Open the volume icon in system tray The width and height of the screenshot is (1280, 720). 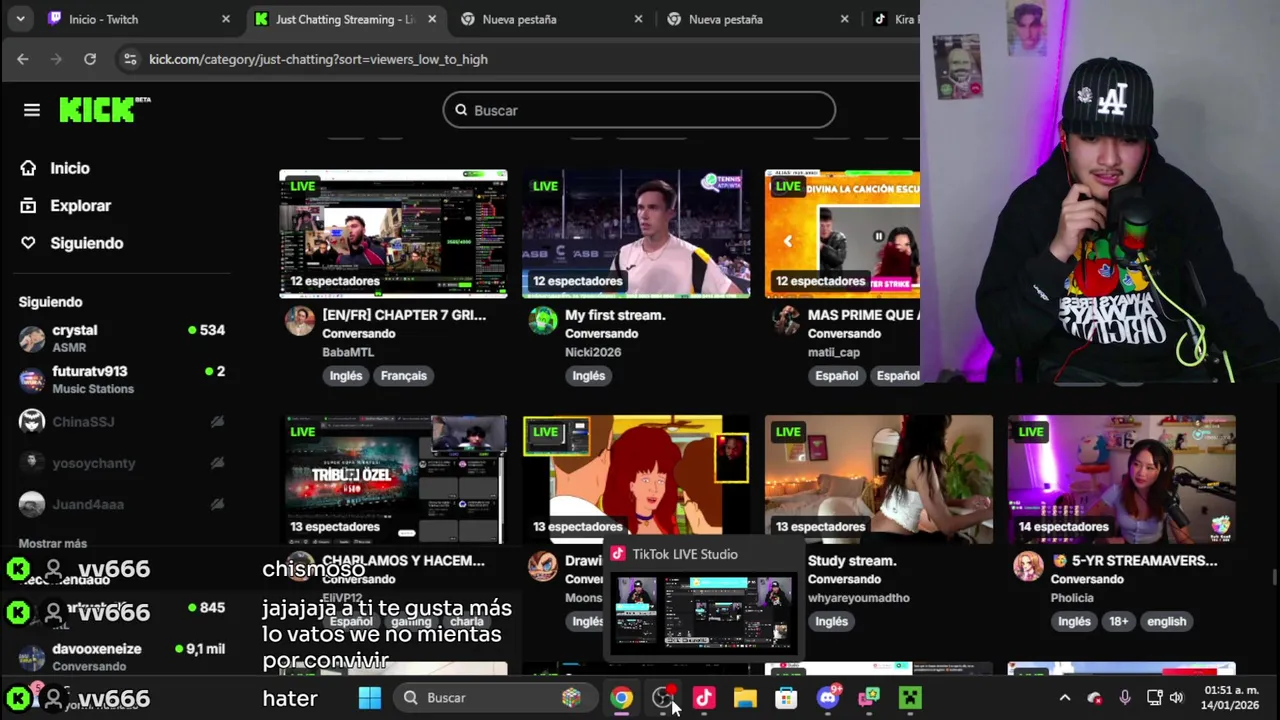[x=1177, y=698]
